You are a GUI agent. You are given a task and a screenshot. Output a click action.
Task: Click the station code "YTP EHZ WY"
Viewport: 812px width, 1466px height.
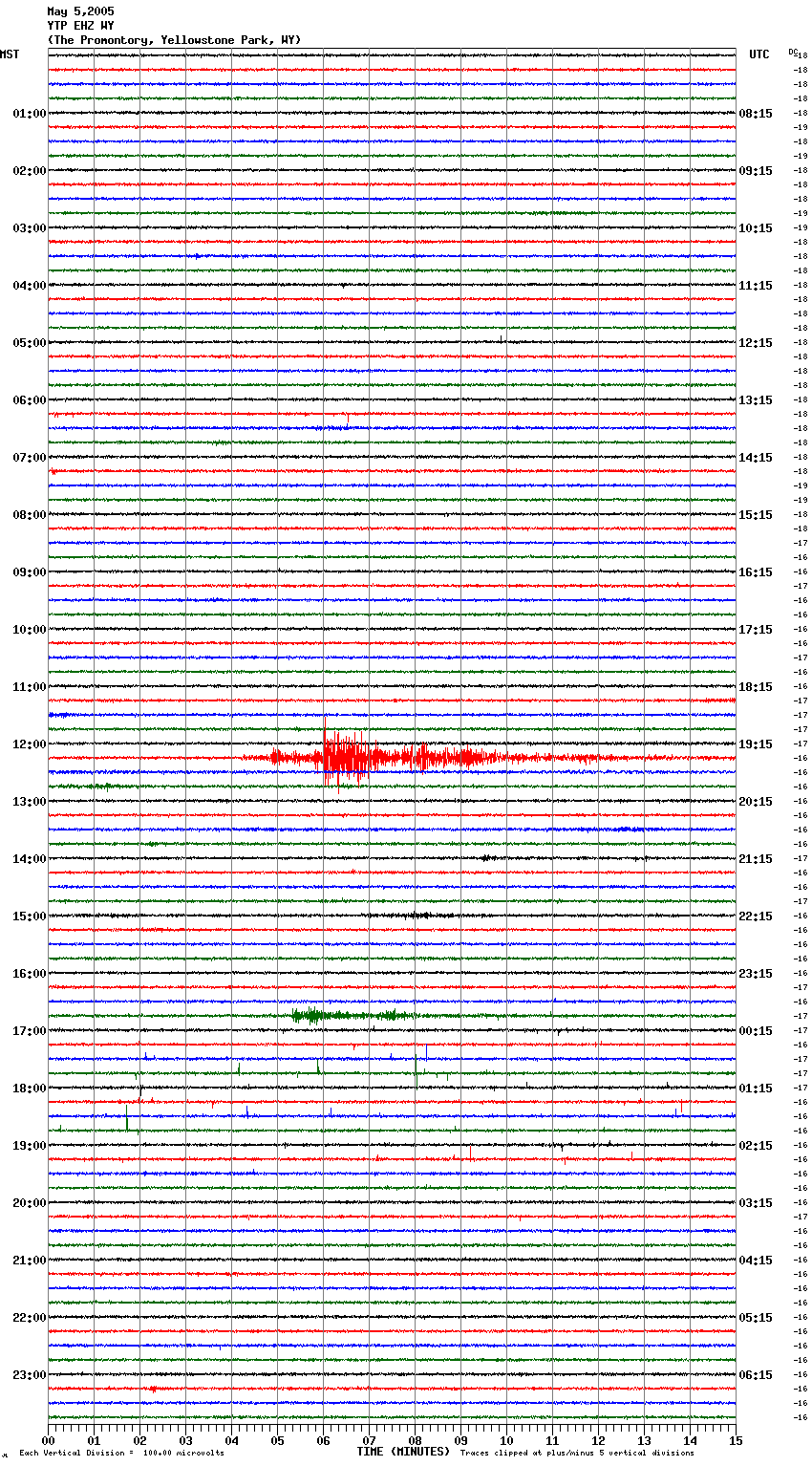[x=80, y=26]
